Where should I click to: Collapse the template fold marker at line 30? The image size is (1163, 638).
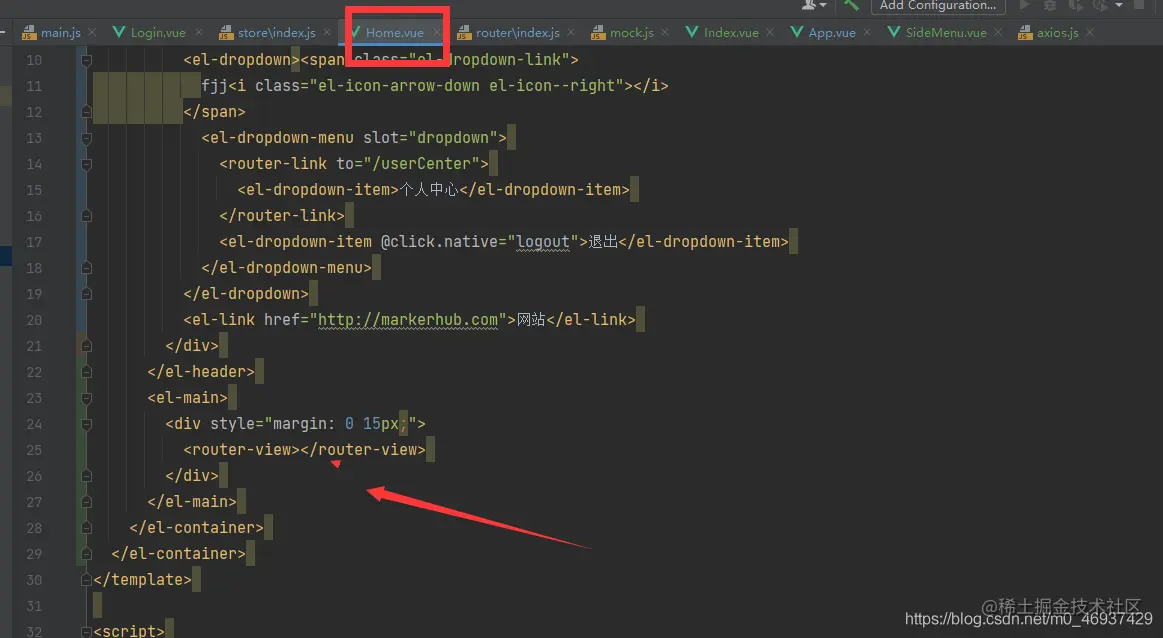click(x=86, y=580)
